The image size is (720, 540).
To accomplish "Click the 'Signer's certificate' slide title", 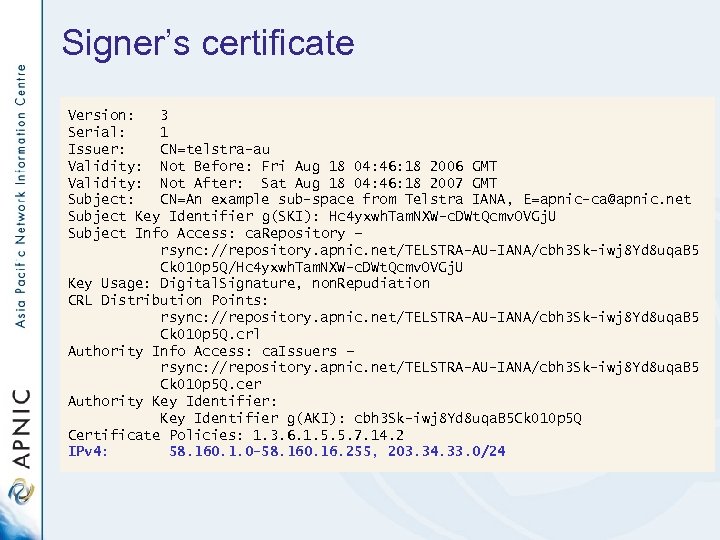I will 208,43.
